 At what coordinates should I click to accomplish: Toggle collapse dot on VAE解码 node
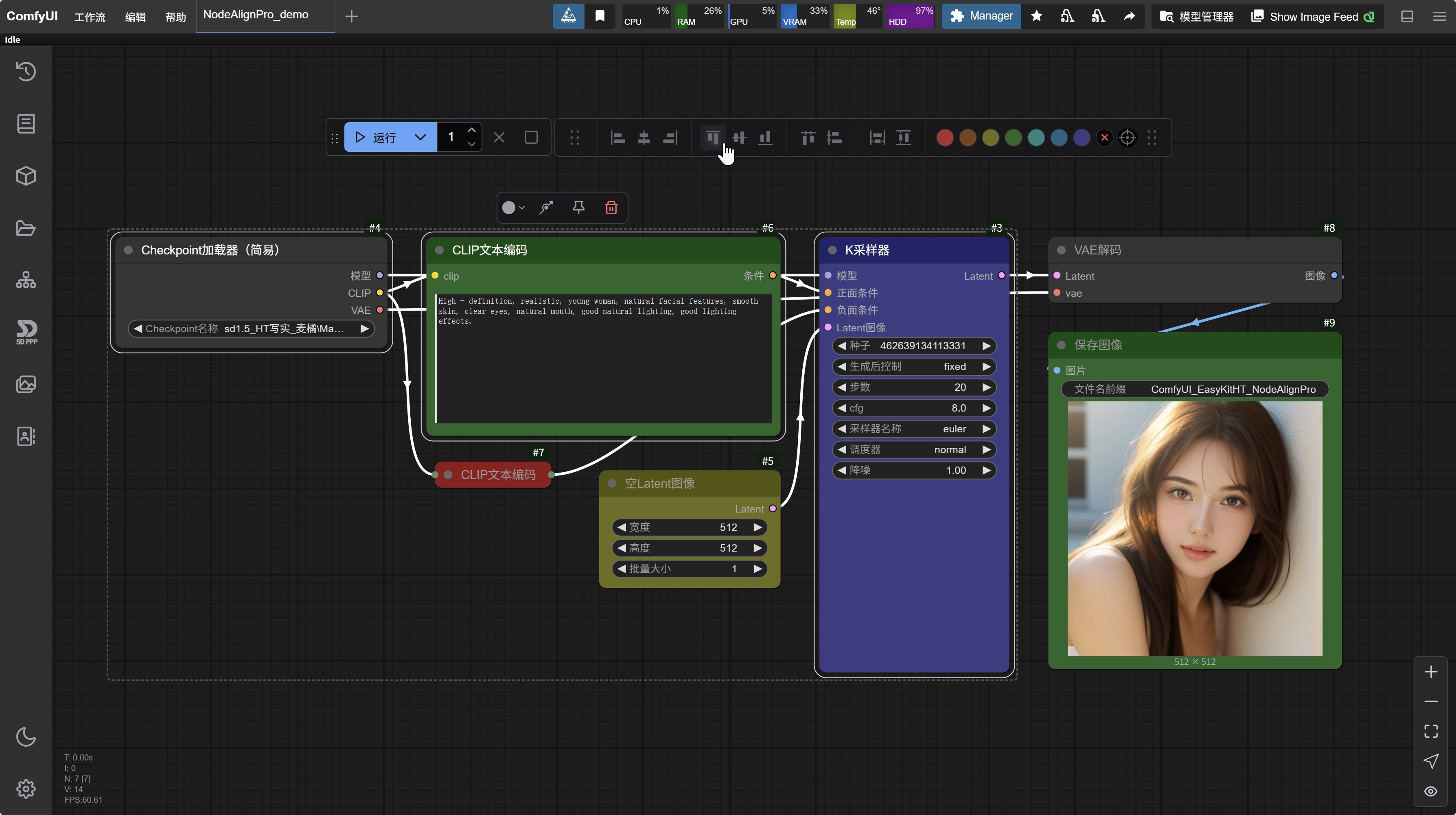[1061, 250]
